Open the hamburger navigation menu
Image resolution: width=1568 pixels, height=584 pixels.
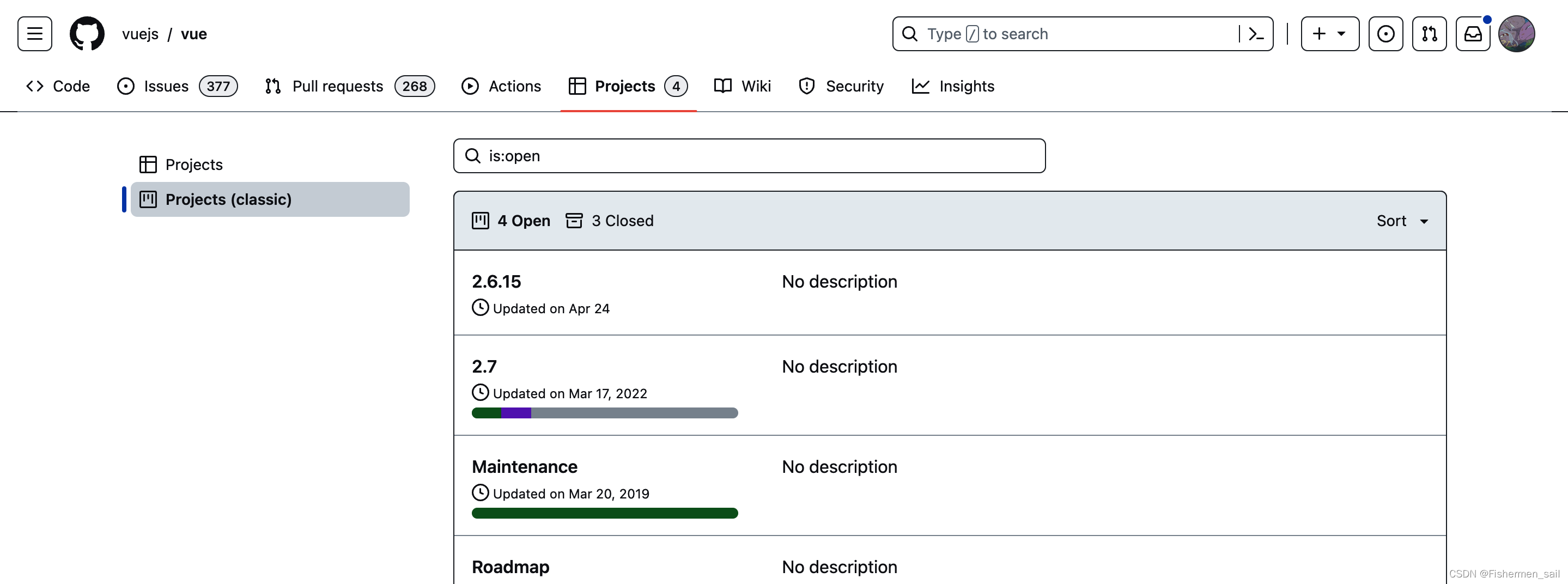(35, 33)
